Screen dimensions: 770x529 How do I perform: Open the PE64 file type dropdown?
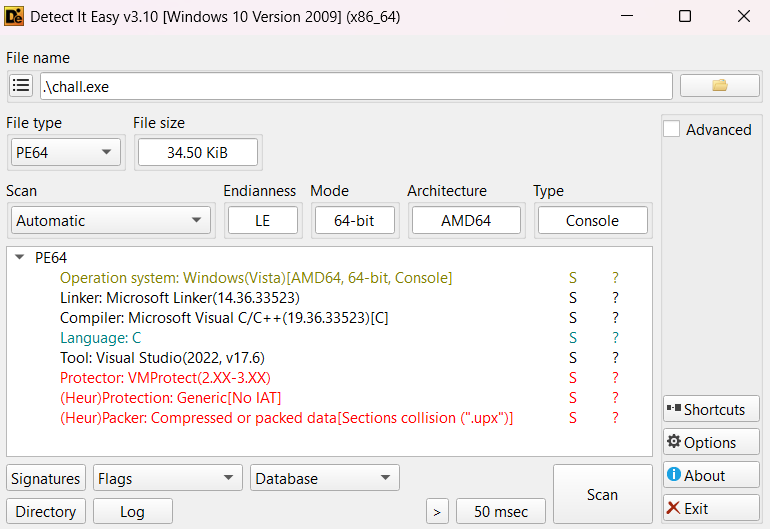pyautogui.click(x=64, y=152)
